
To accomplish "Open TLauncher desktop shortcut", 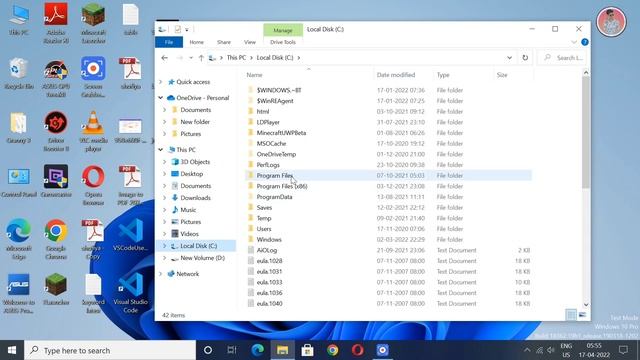I will pyautogui.click(x=56, y=289).
